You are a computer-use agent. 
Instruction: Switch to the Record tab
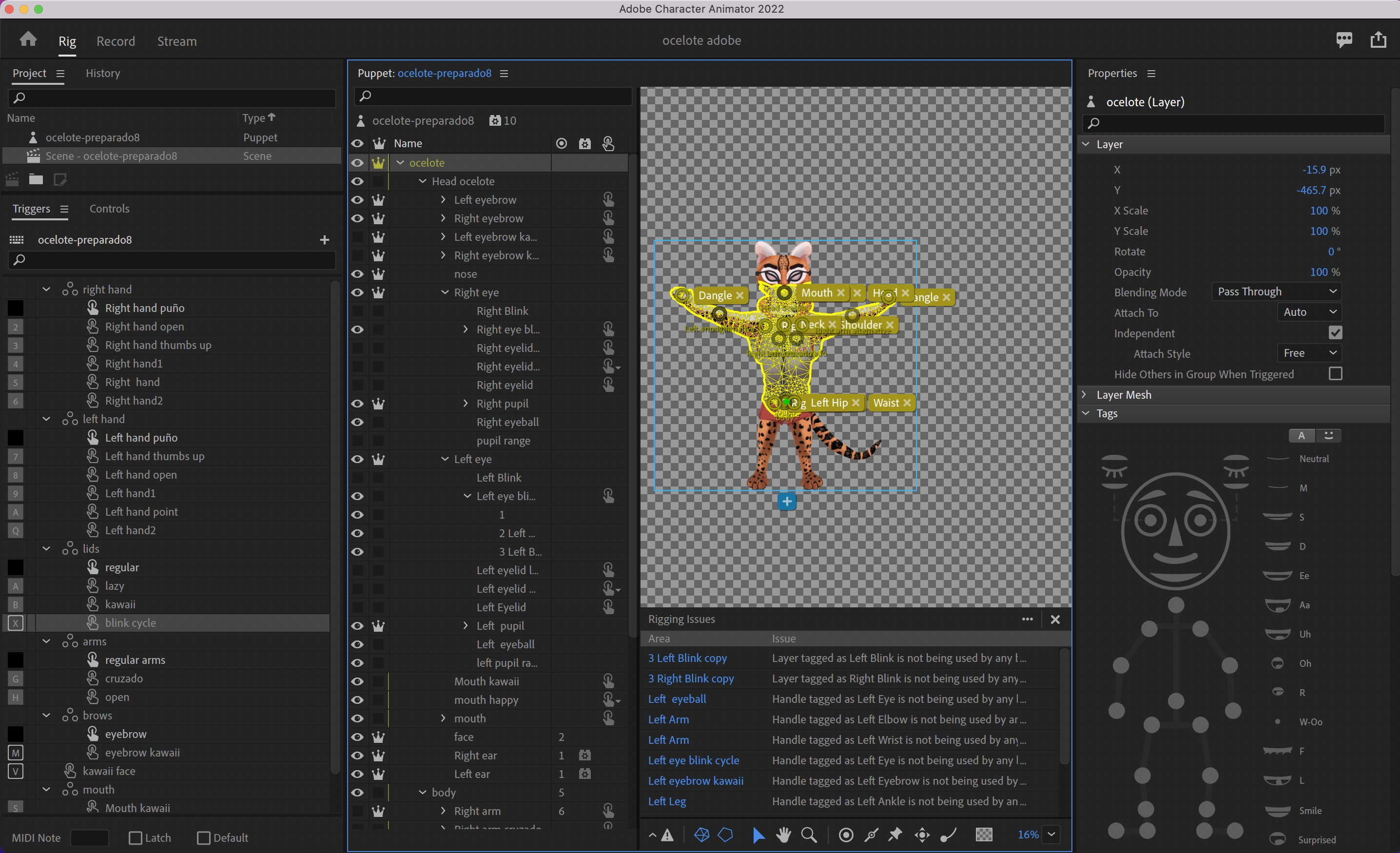point(116,41)
